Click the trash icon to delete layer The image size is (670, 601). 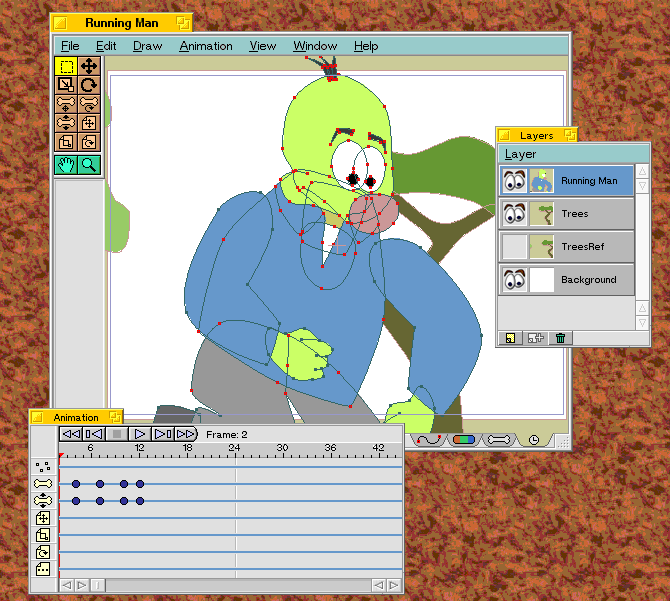[x=561, y=338]
